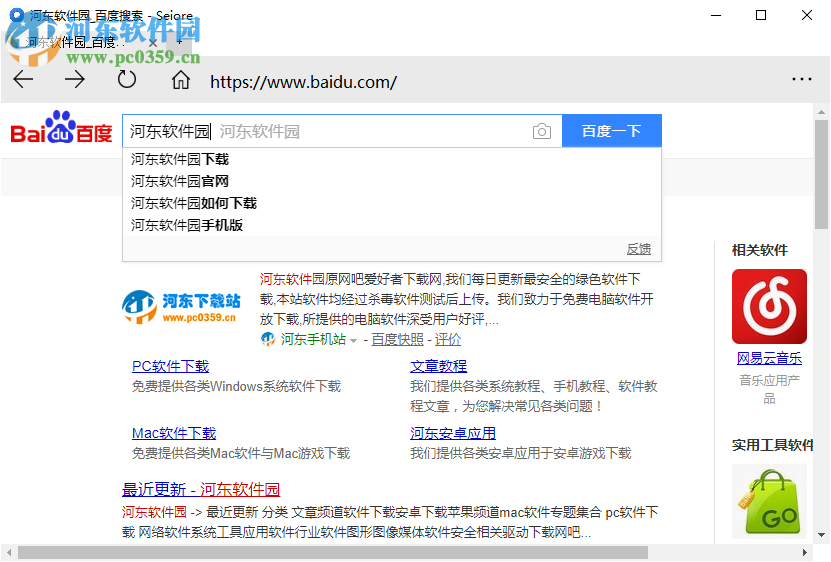Viewport: 831px width, 562px height.
Task: Open the 河东安卓应用 link
Action: click(x=453, y=433)
